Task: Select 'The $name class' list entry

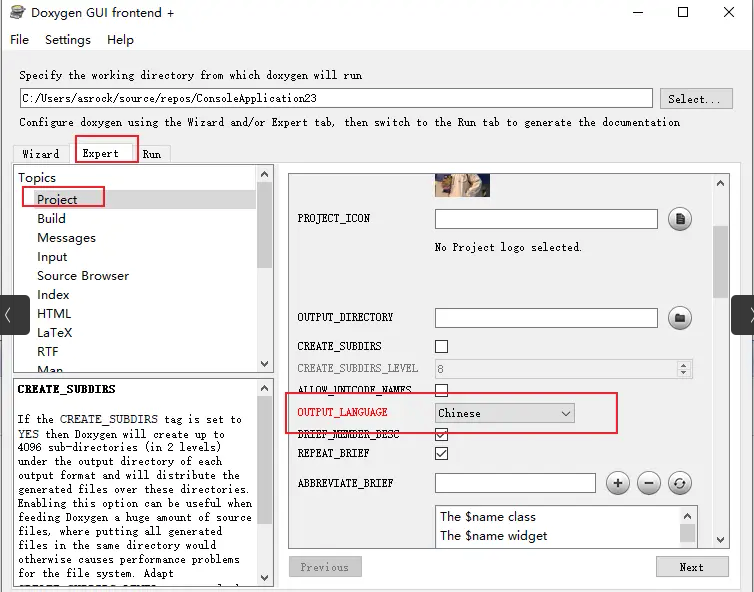Action: (x=488, y=516)
